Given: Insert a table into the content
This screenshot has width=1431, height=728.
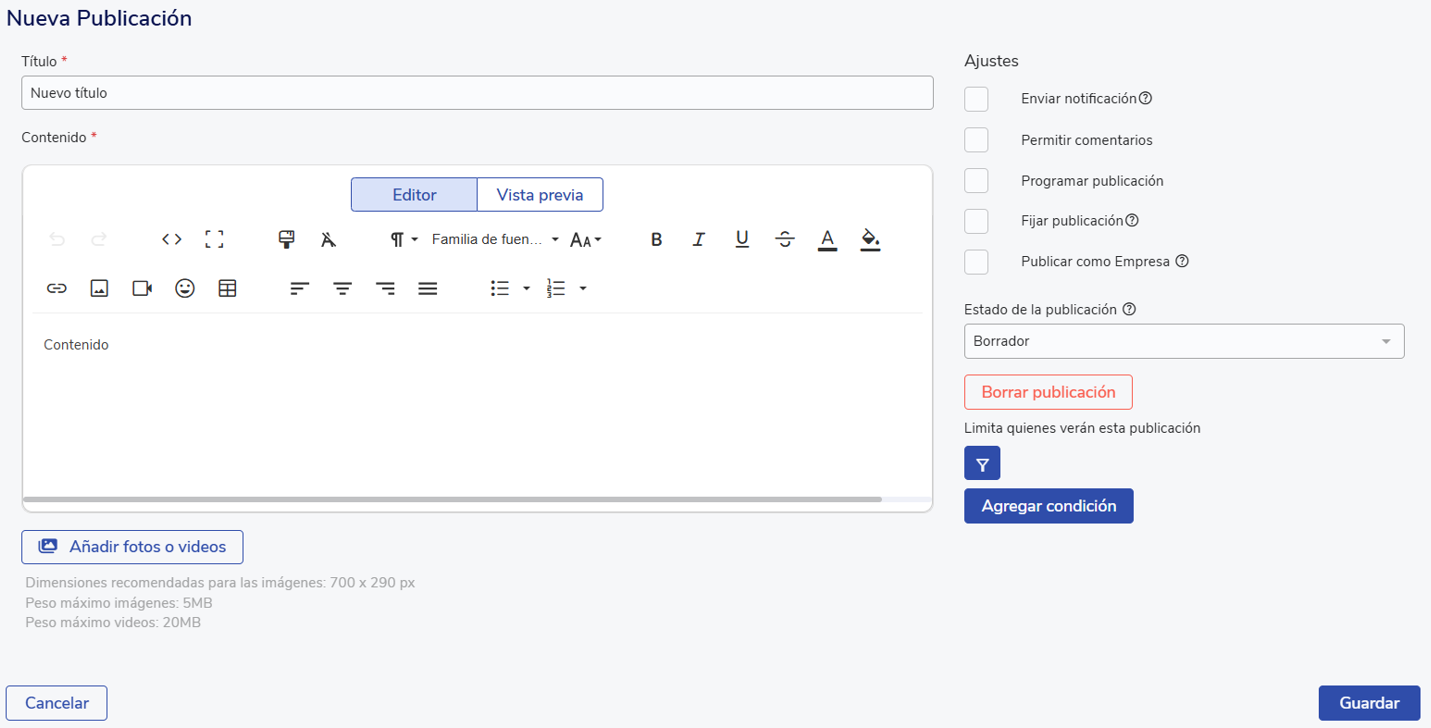Looking at the screenshot, I should coord(227,288).
